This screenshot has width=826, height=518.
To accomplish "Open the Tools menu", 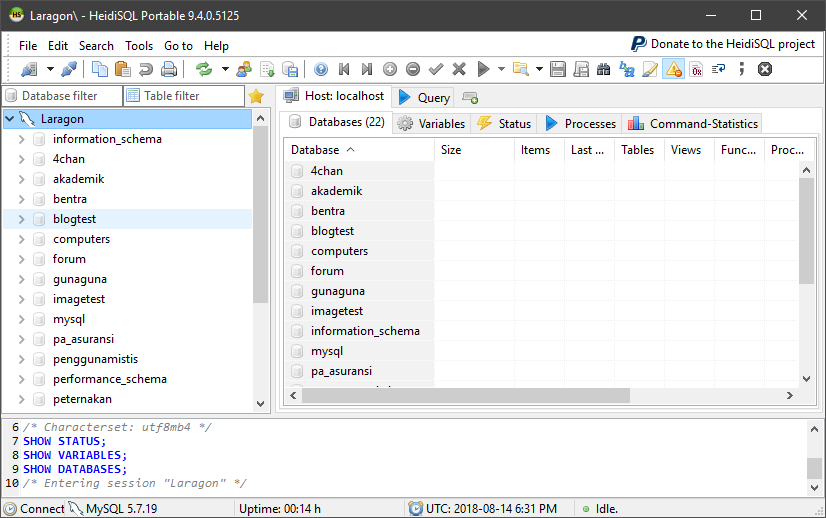I will click(139, 46).
